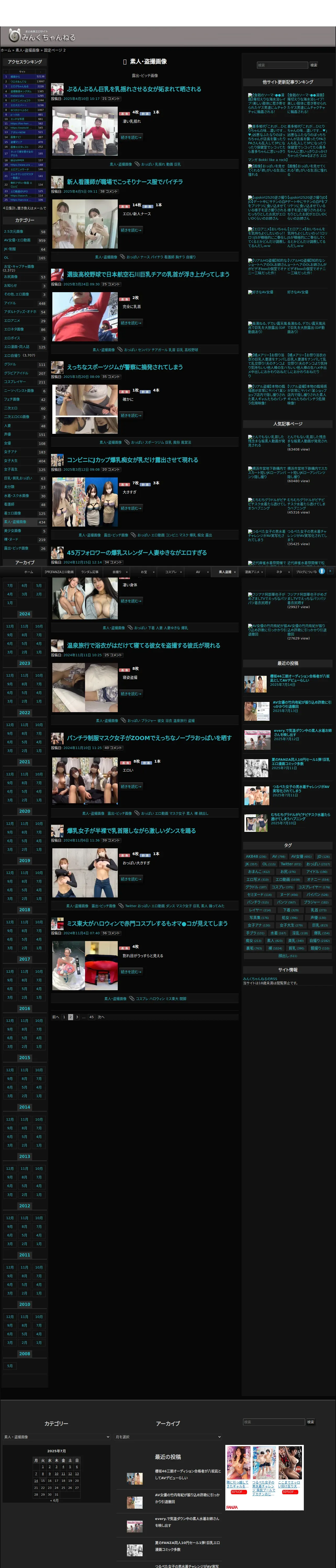Jump to pagination page 45
Viewport: 336px width, 1568px height.
(x=92, y=1017)
